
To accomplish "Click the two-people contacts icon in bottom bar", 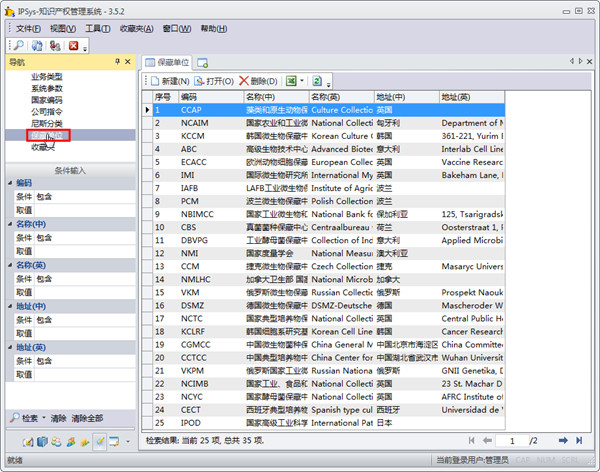I will 56,442.
